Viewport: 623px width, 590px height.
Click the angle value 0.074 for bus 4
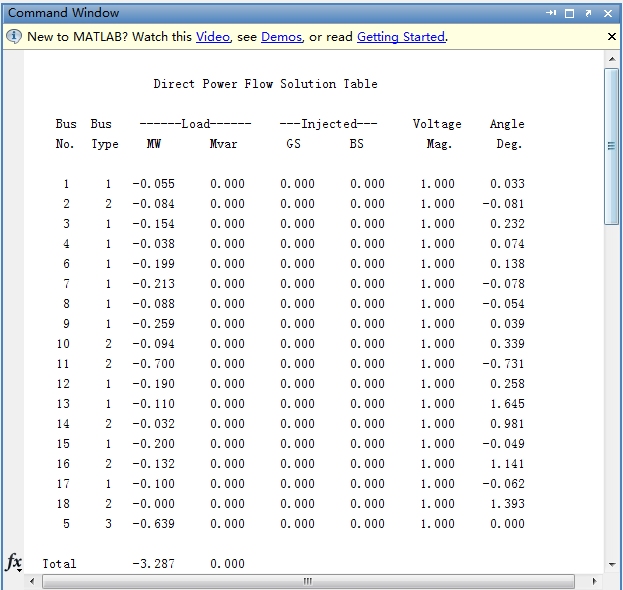point(507,244)
